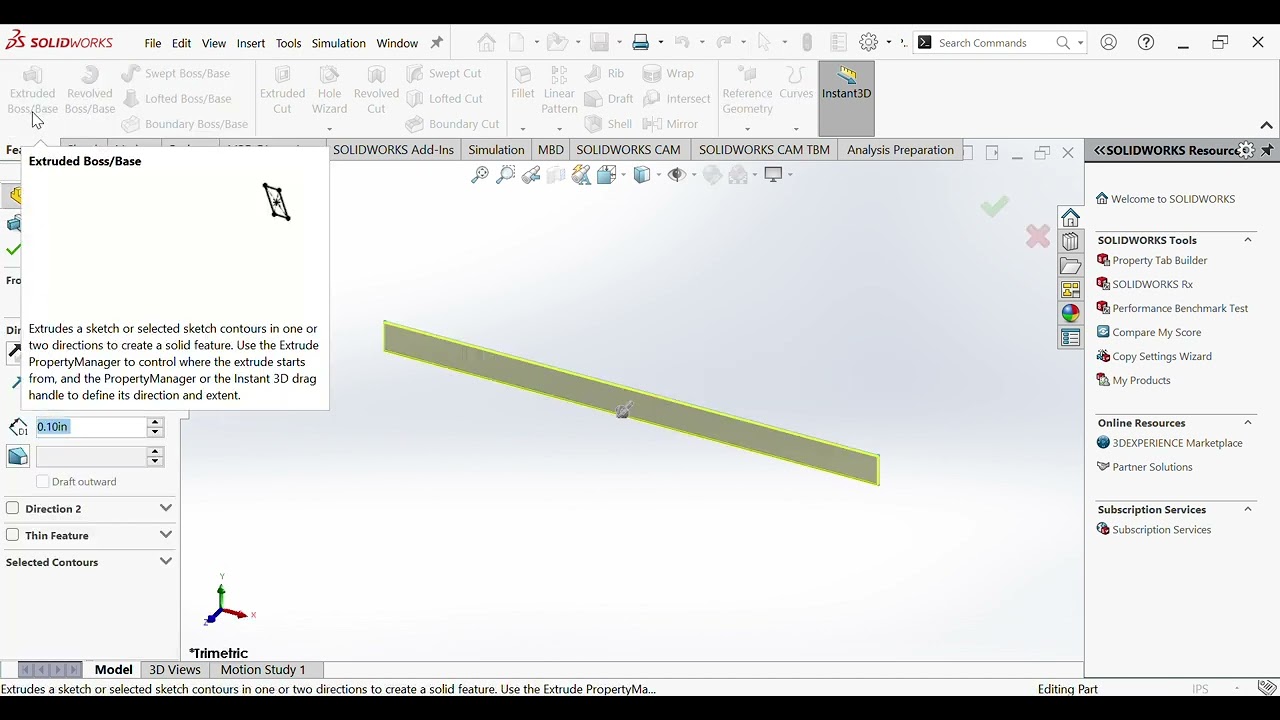Open the Tools menu
Screen dimensions: 1280x720
[x=288, y=43]
